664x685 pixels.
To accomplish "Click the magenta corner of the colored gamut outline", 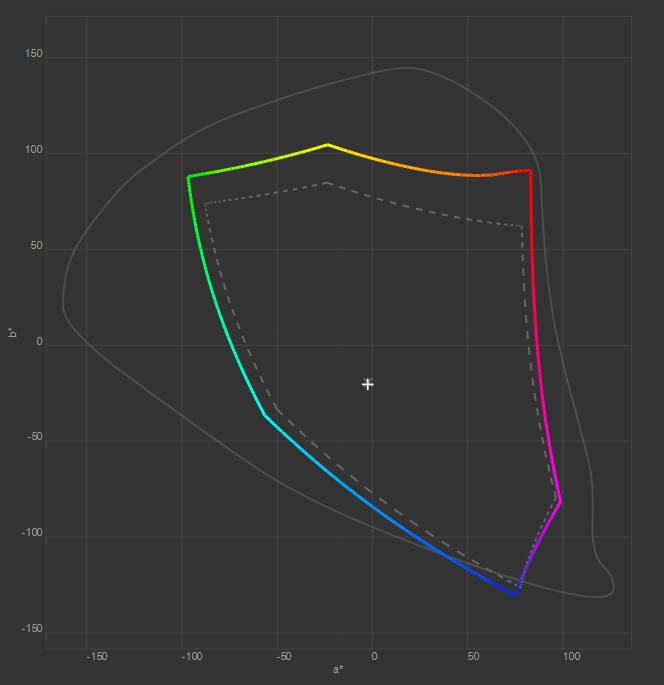I will (x=560, y=502).
